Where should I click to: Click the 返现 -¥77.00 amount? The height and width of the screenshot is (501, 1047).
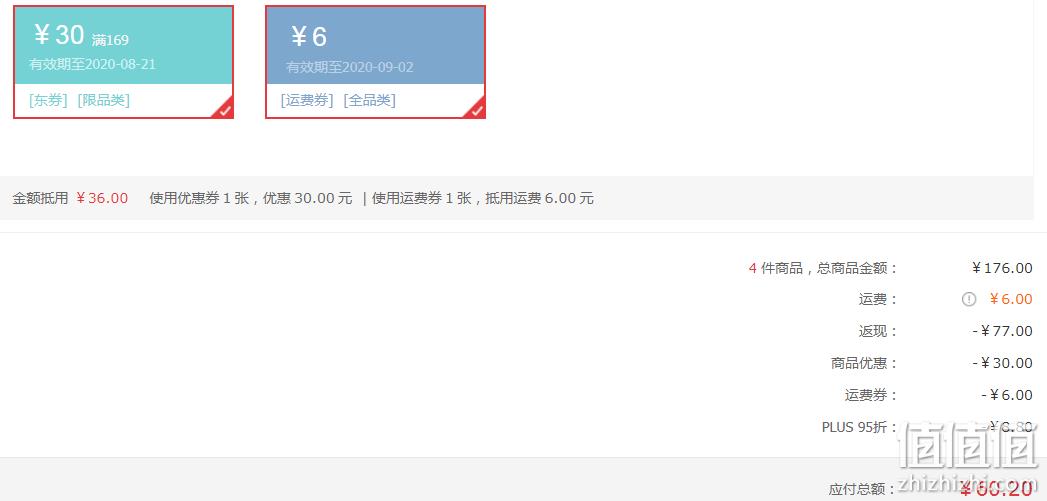(1002, 331)
